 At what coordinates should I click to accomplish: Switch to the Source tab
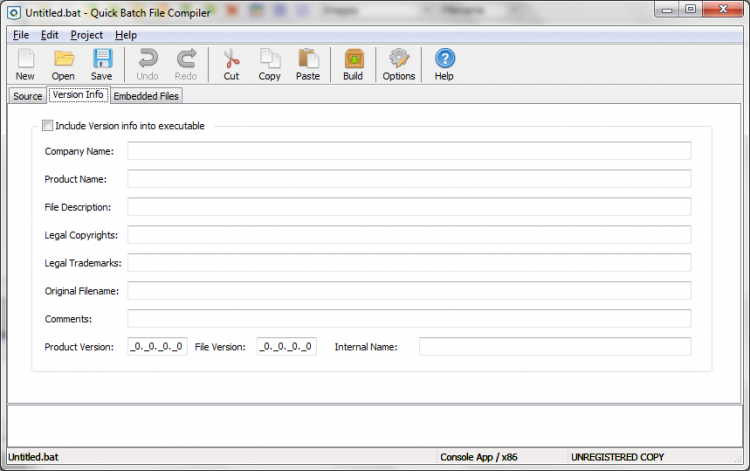pyautogui.click(x=28, y=96)
